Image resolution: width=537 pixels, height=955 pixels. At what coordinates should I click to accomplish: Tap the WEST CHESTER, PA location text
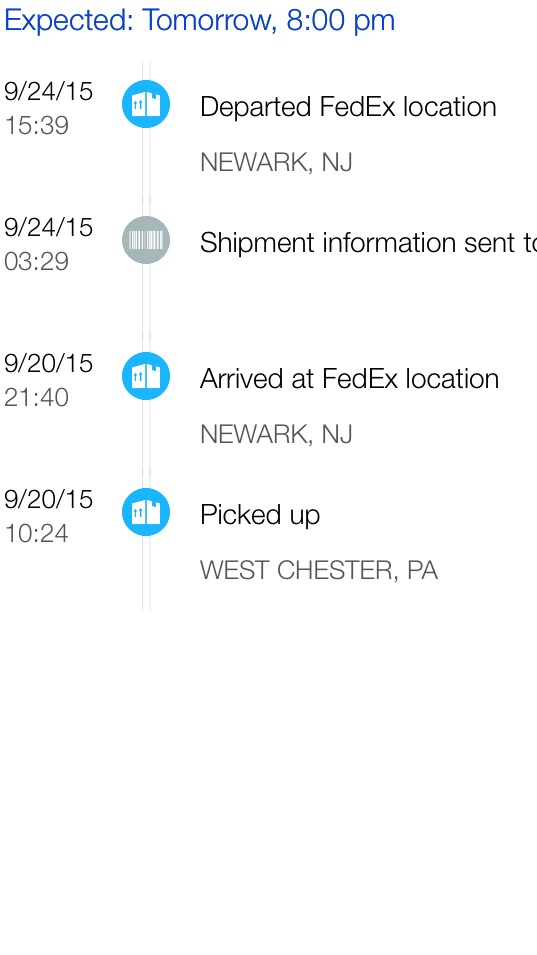pos(319,571)
